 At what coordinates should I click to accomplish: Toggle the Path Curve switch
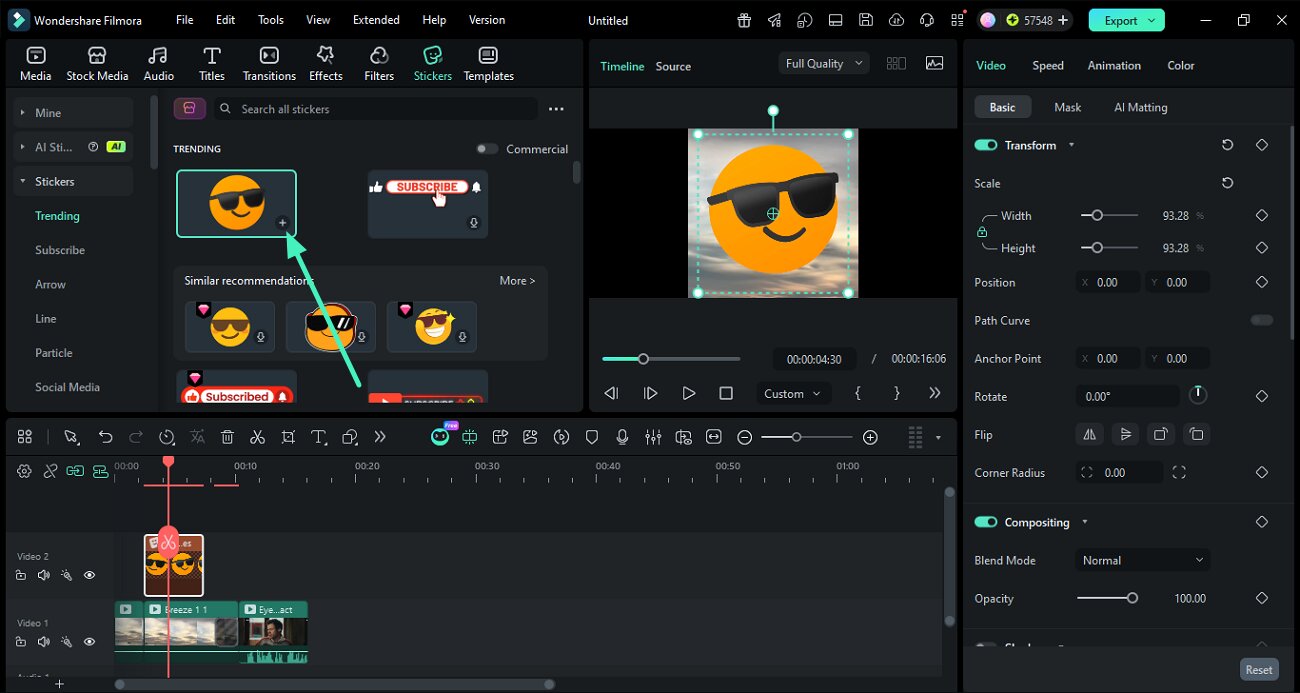click(1261, 320)
